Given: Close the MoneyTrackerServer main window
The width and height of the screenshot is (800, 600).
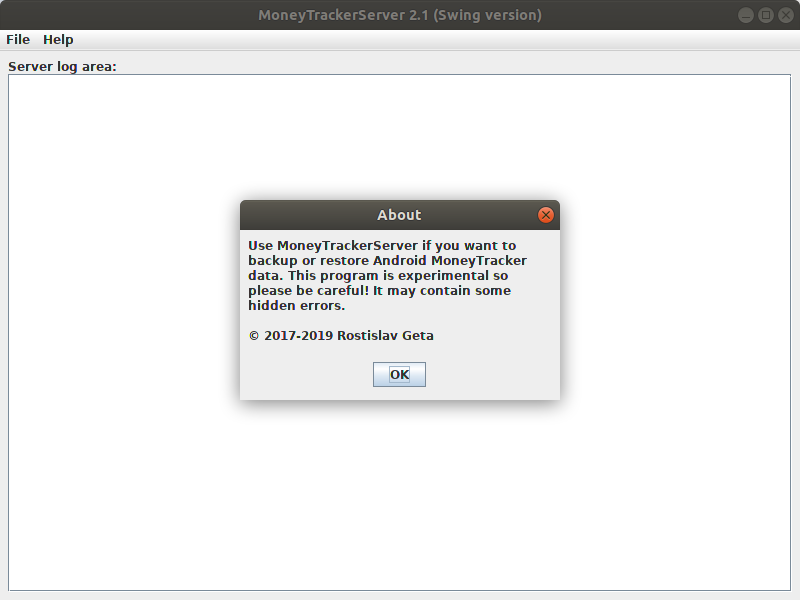Looking at the screenshot, I should tap(786, 15).
